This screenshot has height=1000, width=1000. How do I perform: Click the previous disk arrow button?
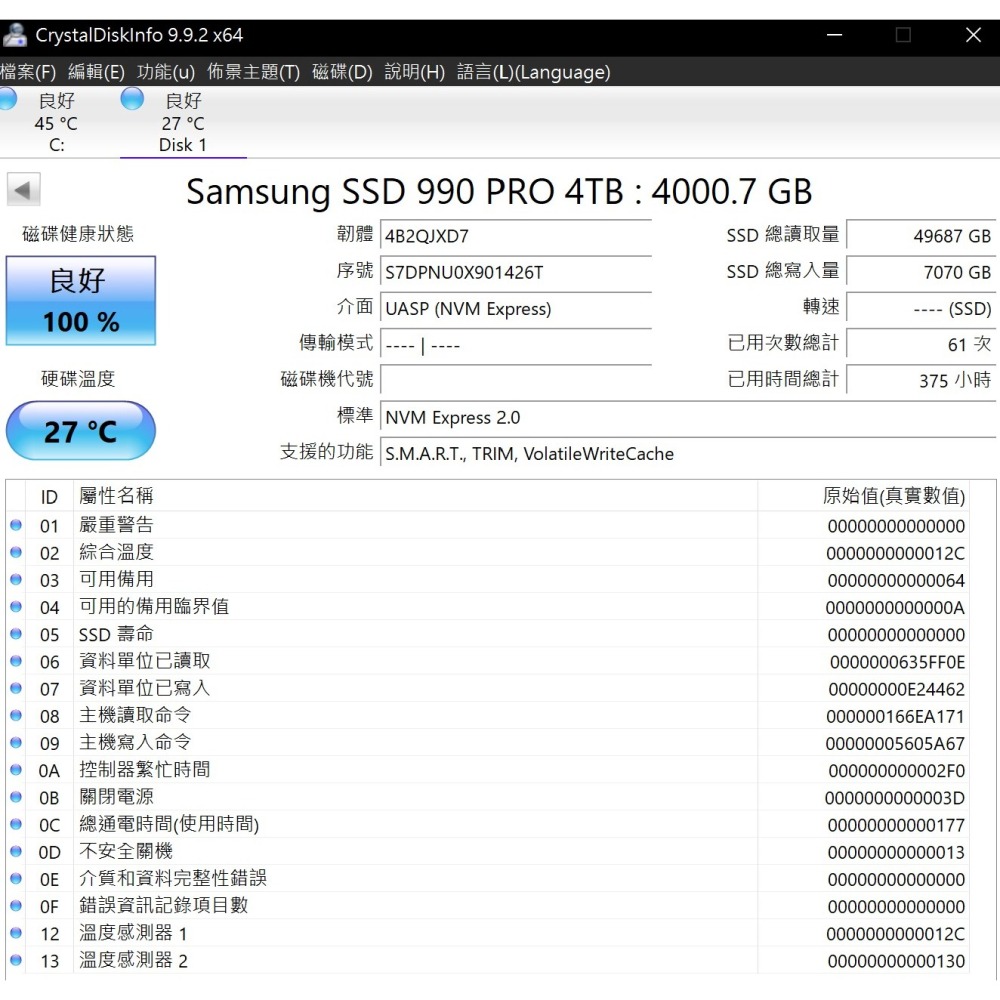(x=24, y=189)
